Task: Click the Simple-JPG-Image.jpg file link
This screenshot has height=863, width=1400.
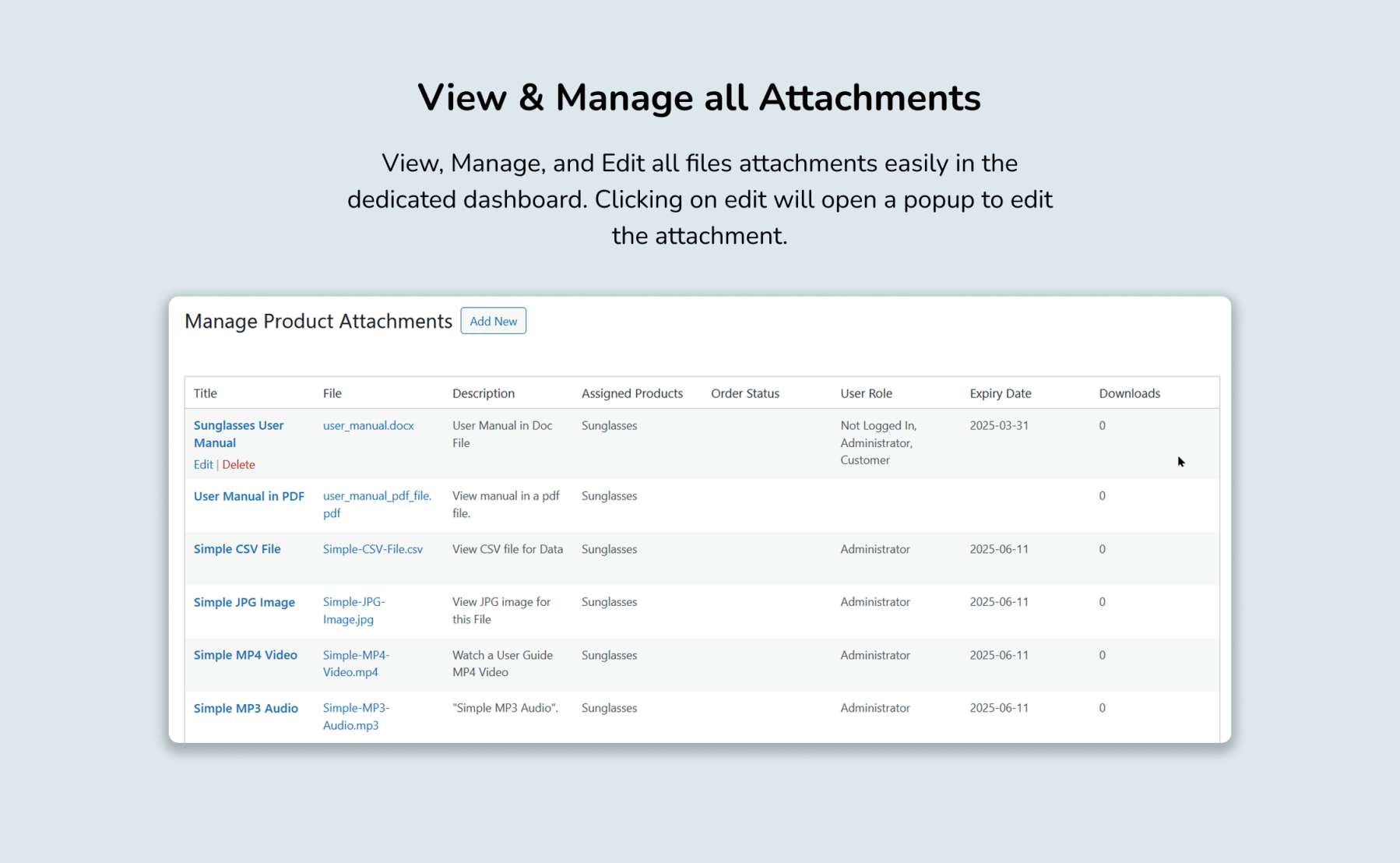Action: pos(354,611)
